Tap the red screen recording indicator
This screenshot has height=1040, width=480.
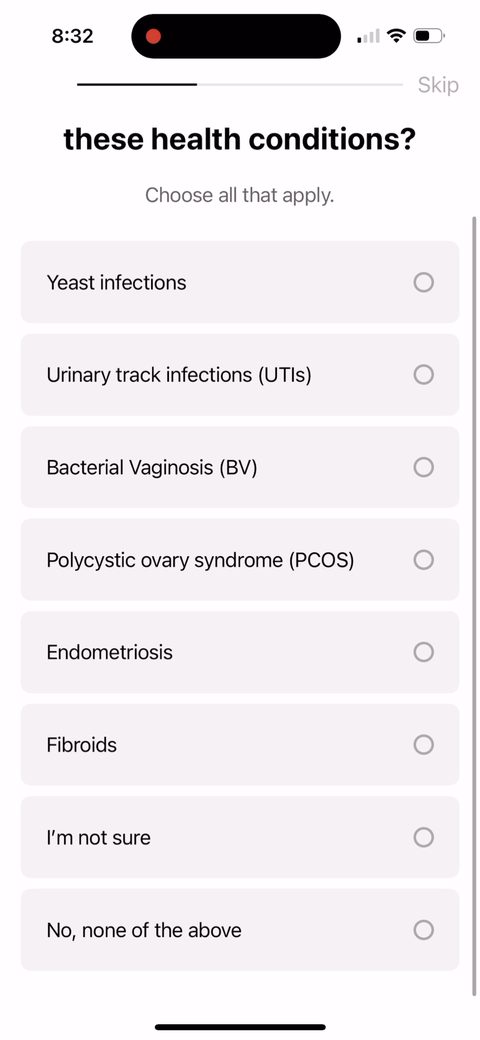point(154,36)
